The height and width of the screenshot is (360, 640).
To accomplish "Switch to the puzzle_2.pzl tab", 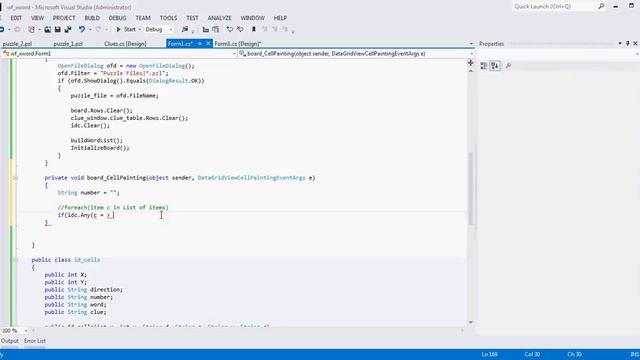I will (x=17, y=44).
